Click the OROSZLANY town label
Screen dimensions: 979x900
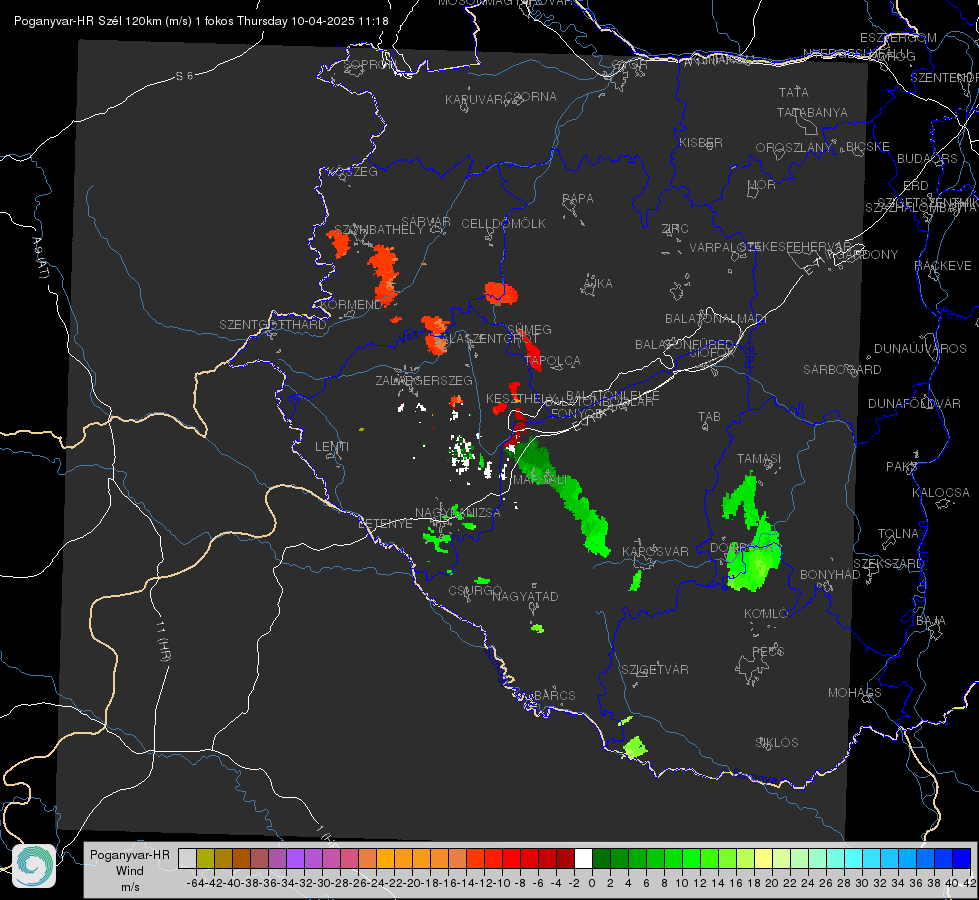pyautogui.click(x=794, y=148)
